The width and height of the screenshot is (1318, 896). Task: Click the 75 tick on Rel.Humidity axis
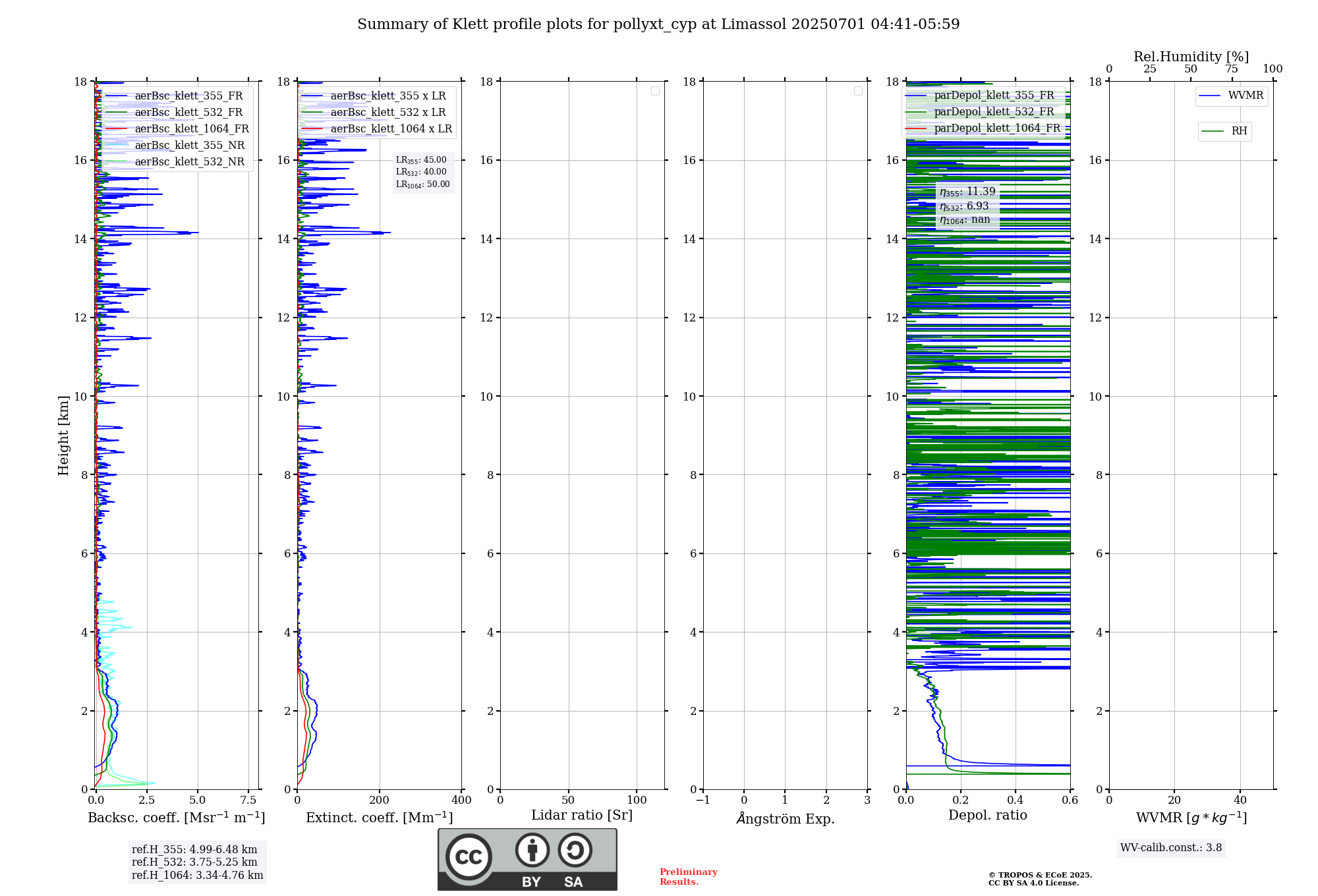point(1232,69)
